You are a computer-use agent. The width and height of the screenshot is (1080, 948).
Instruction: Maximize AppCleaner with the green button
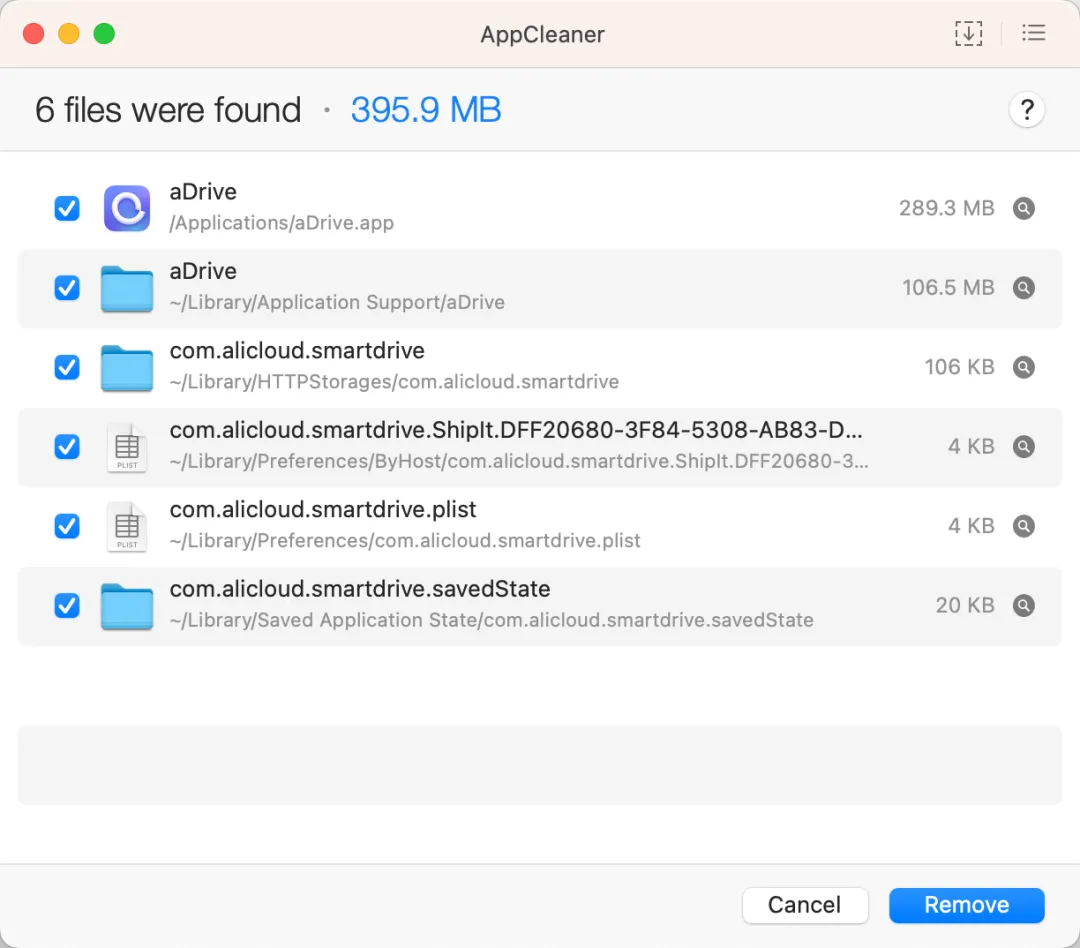pos(104,33)
